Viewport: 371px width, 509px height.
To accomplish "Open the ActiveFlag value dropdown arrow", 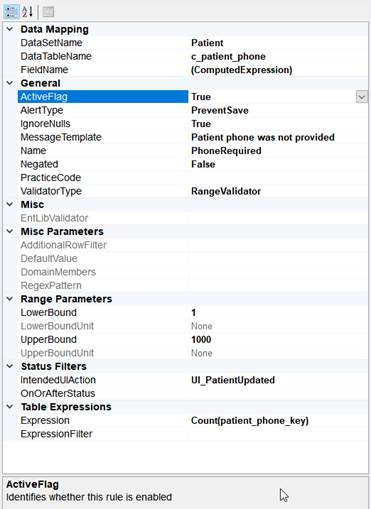I will point(361,97).
